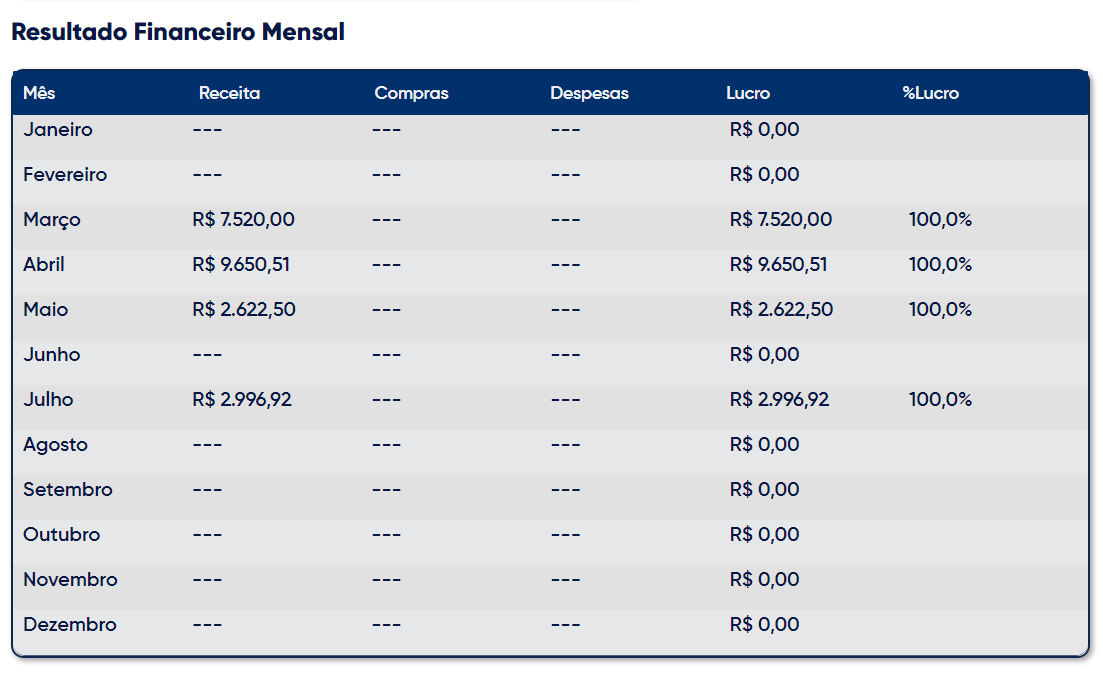Click the Outubro month cell
Viewport: 1103px width, 676px height.
[x=62, y=535]
